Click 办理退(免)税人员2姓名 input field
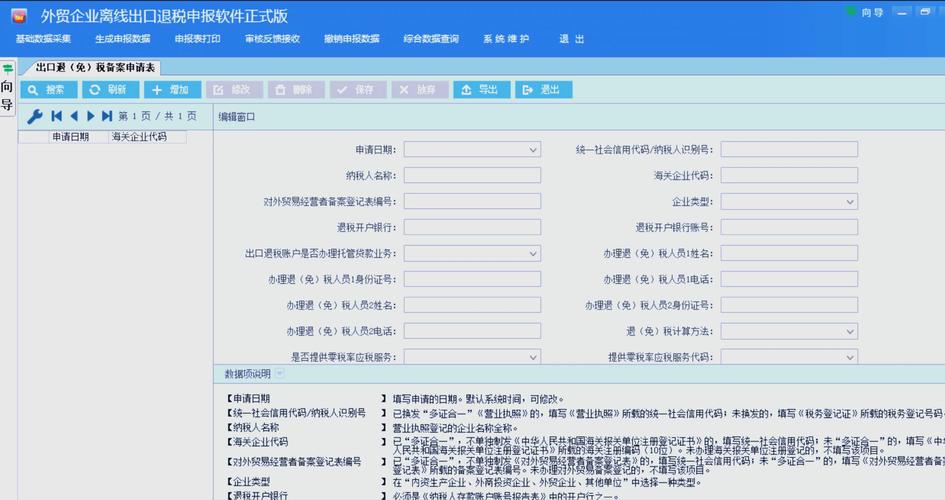Screen dimensions: 945x500 coord(472,305)
